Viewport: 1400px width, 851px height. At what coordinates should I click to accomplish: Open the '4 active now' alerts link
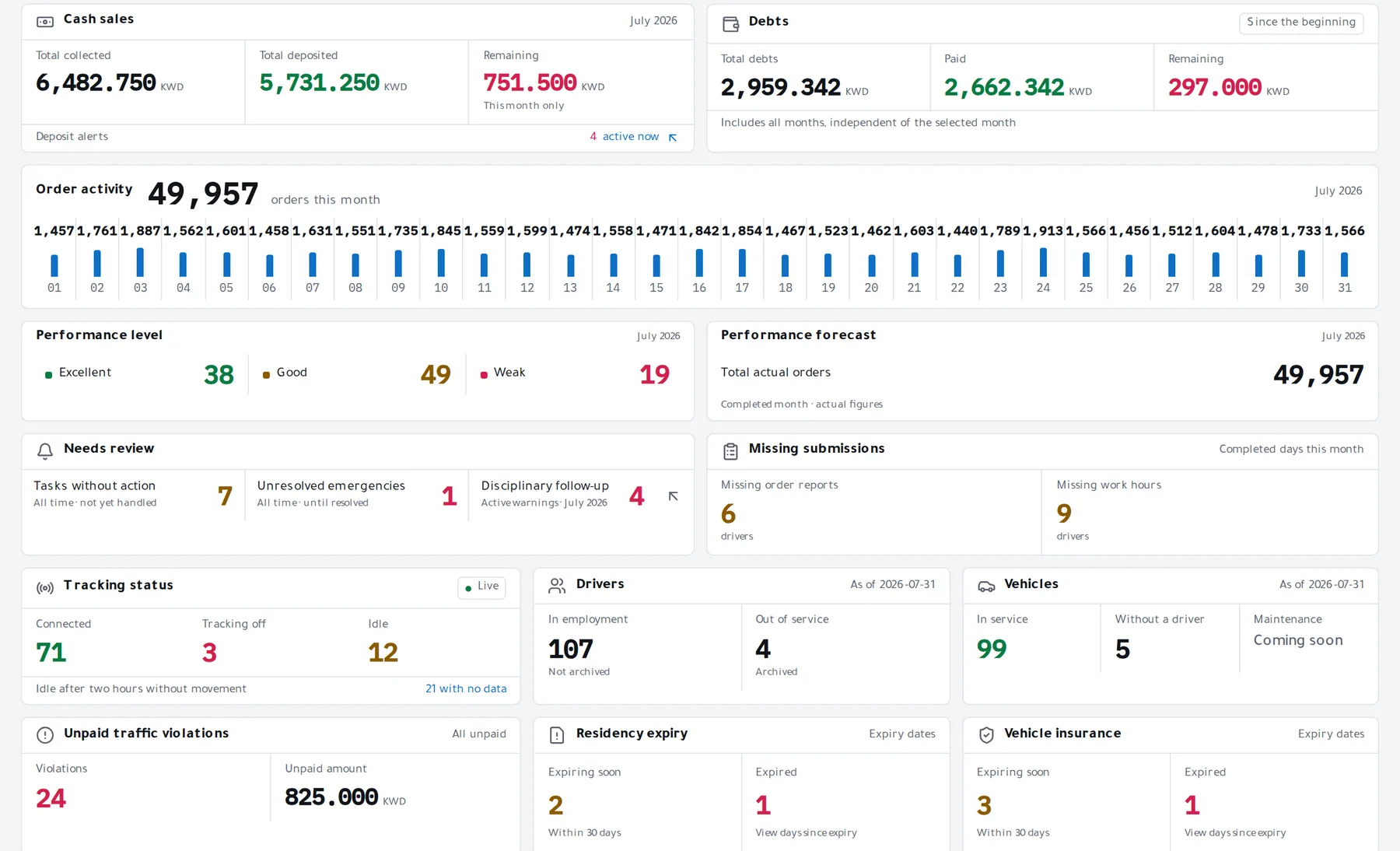coord(625,137)
